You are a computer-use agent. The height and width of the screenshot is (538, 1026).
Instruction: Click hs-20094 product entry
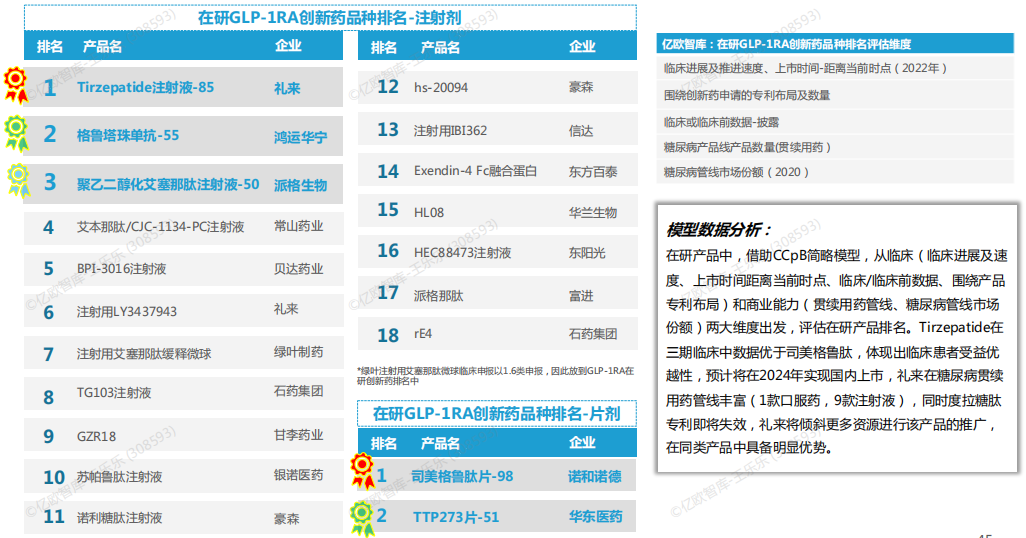point(441,88)
